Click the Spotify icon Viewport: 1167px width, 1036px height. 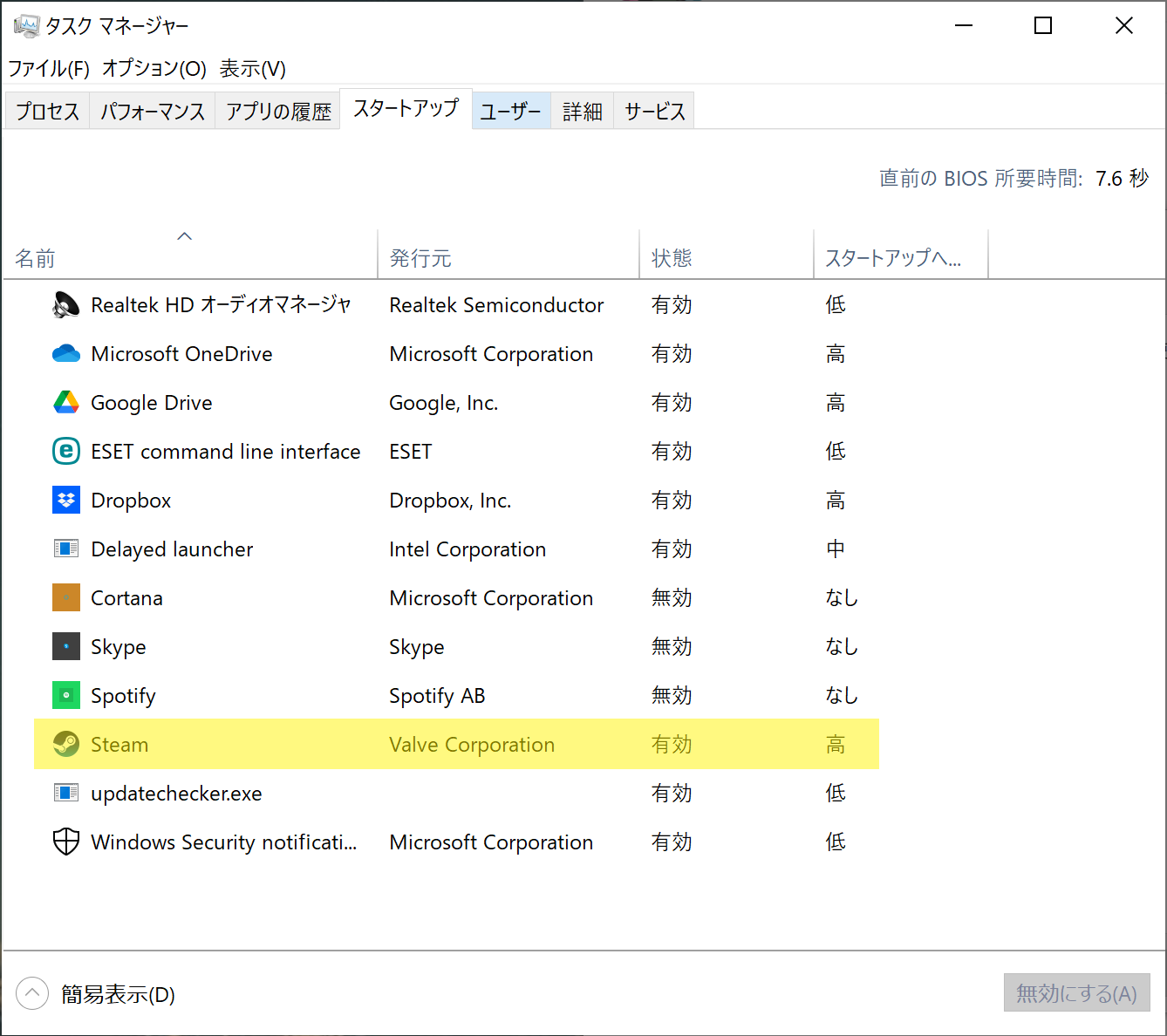(x=66, y=696)
